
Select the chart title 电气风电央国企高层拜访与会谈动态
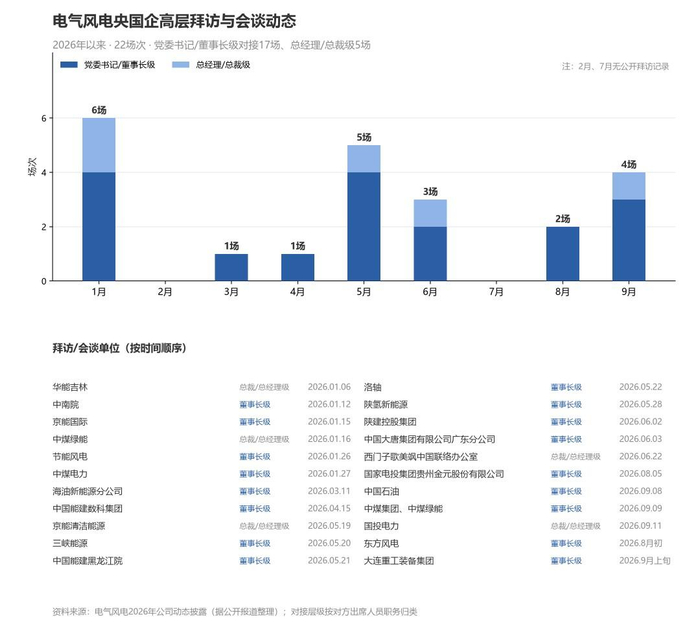(x=174, y=21)
